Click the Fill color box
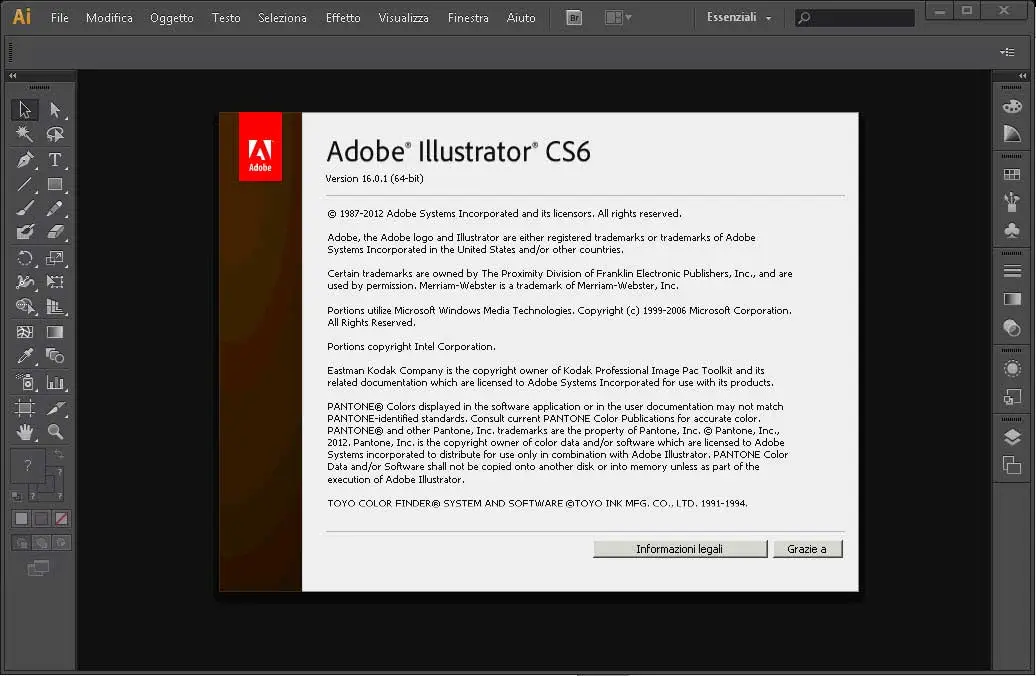The image size is (1036, 676). 28,466
